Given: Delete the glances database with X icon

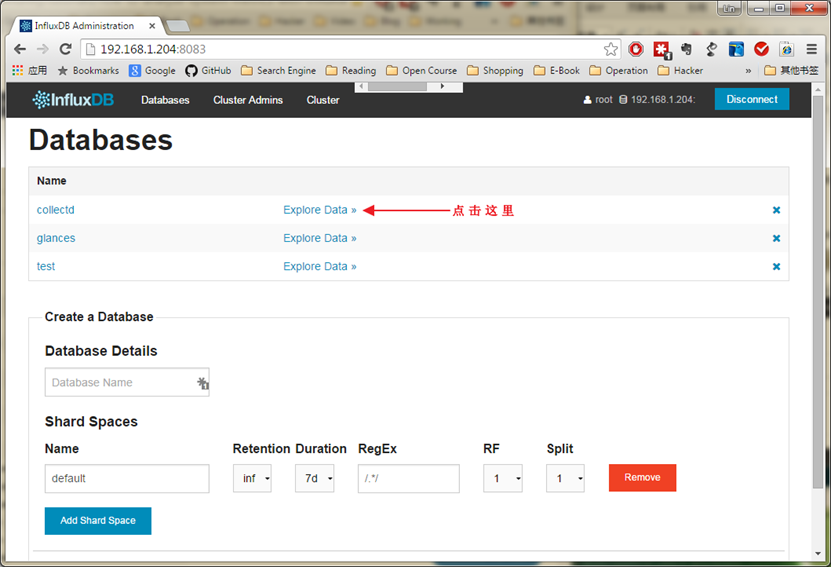Looking at the screenshot, I should 776,238.
